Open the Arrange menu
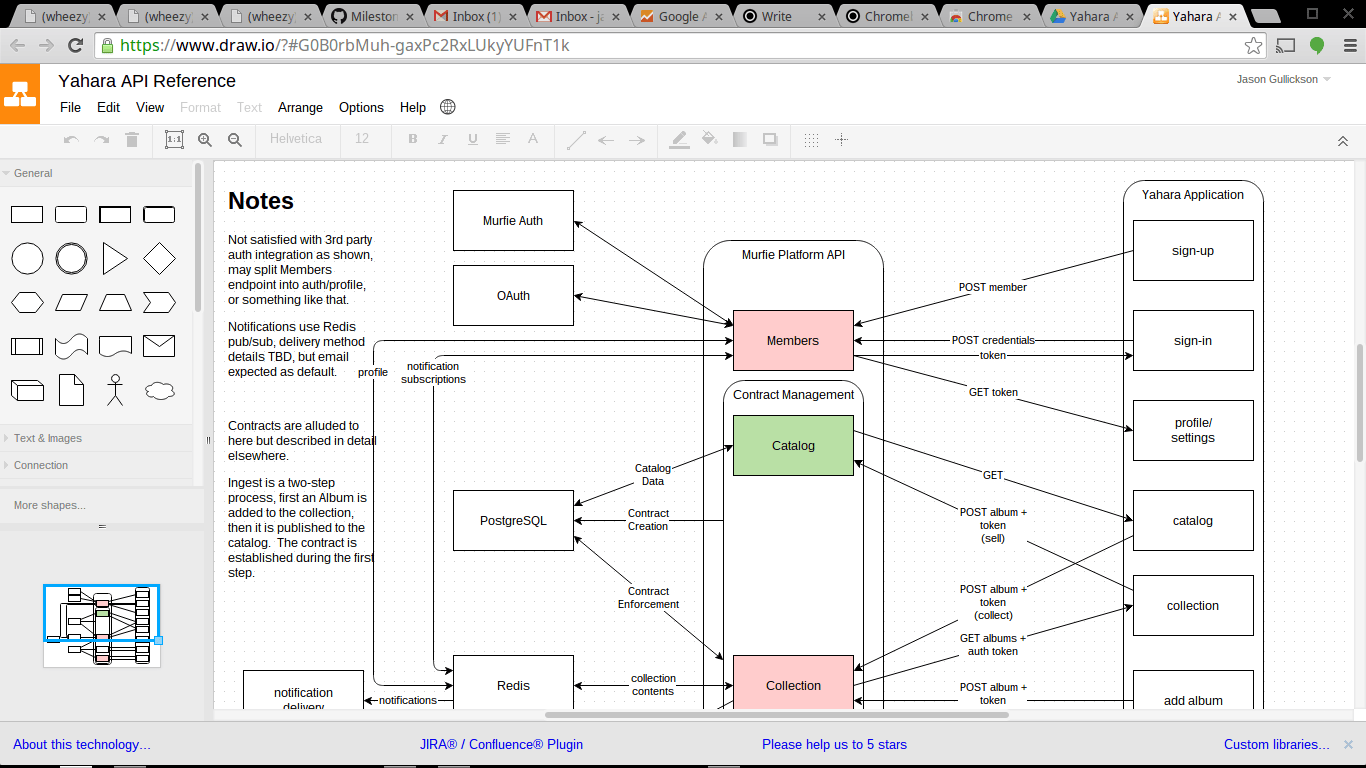Screen dimensions: 1366x768 pos(300,107)
